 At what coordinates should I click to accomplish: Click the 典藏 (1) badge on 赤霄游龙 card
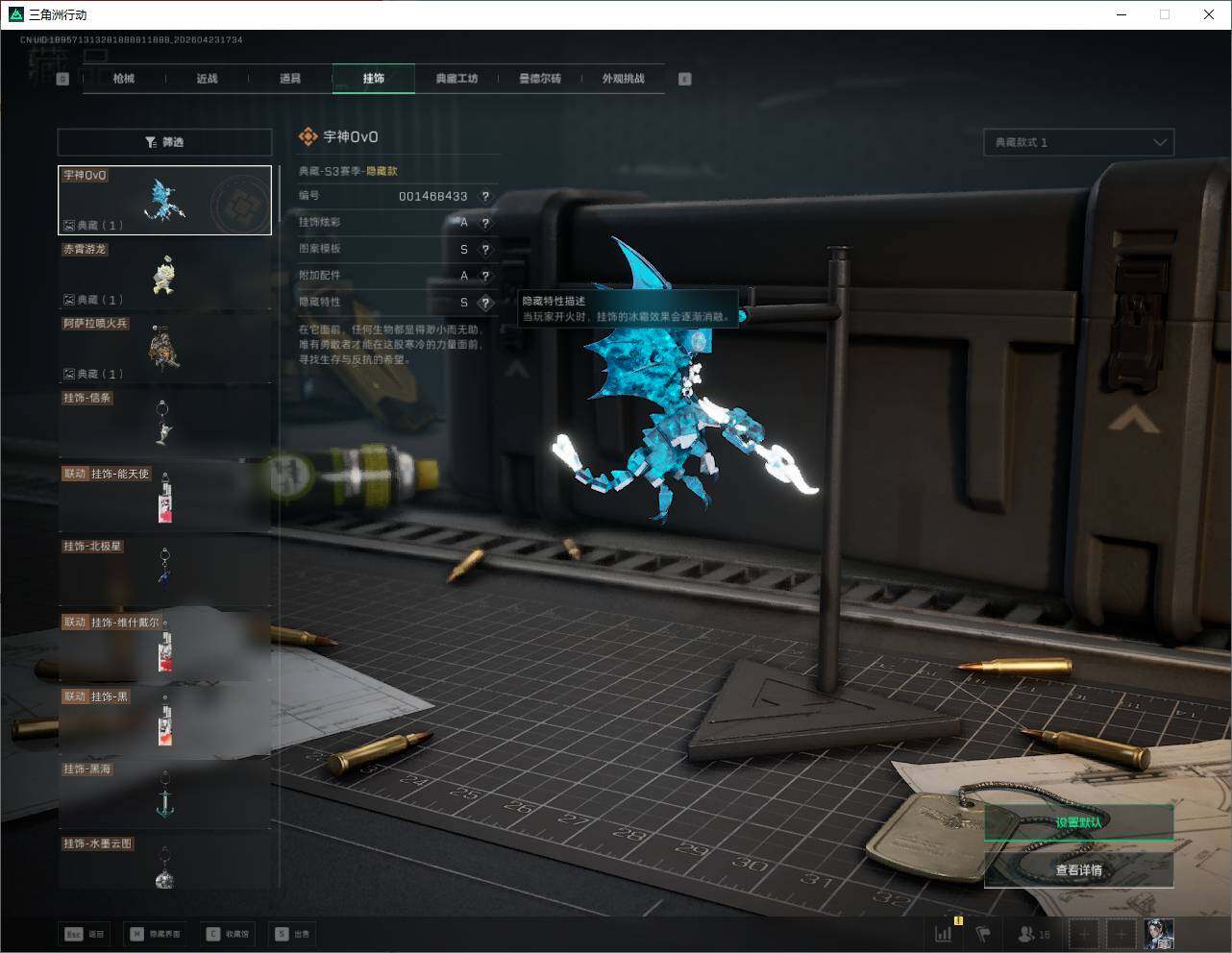[x=94, y=300]
